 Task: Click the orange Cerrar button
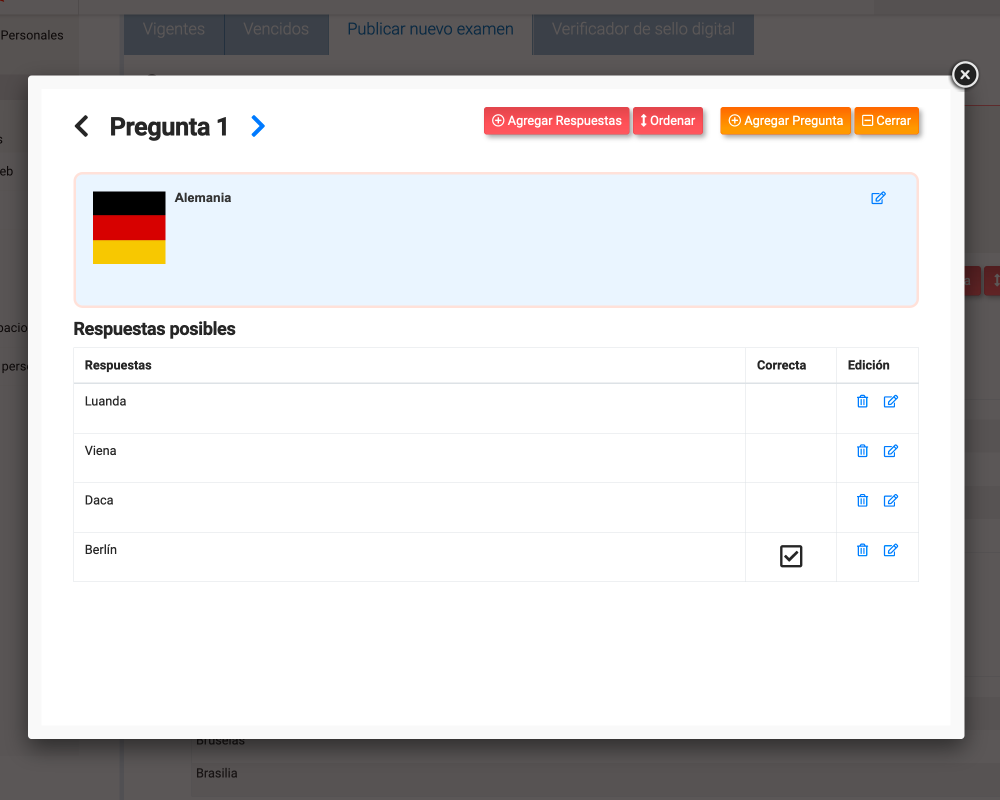point(886,121)
